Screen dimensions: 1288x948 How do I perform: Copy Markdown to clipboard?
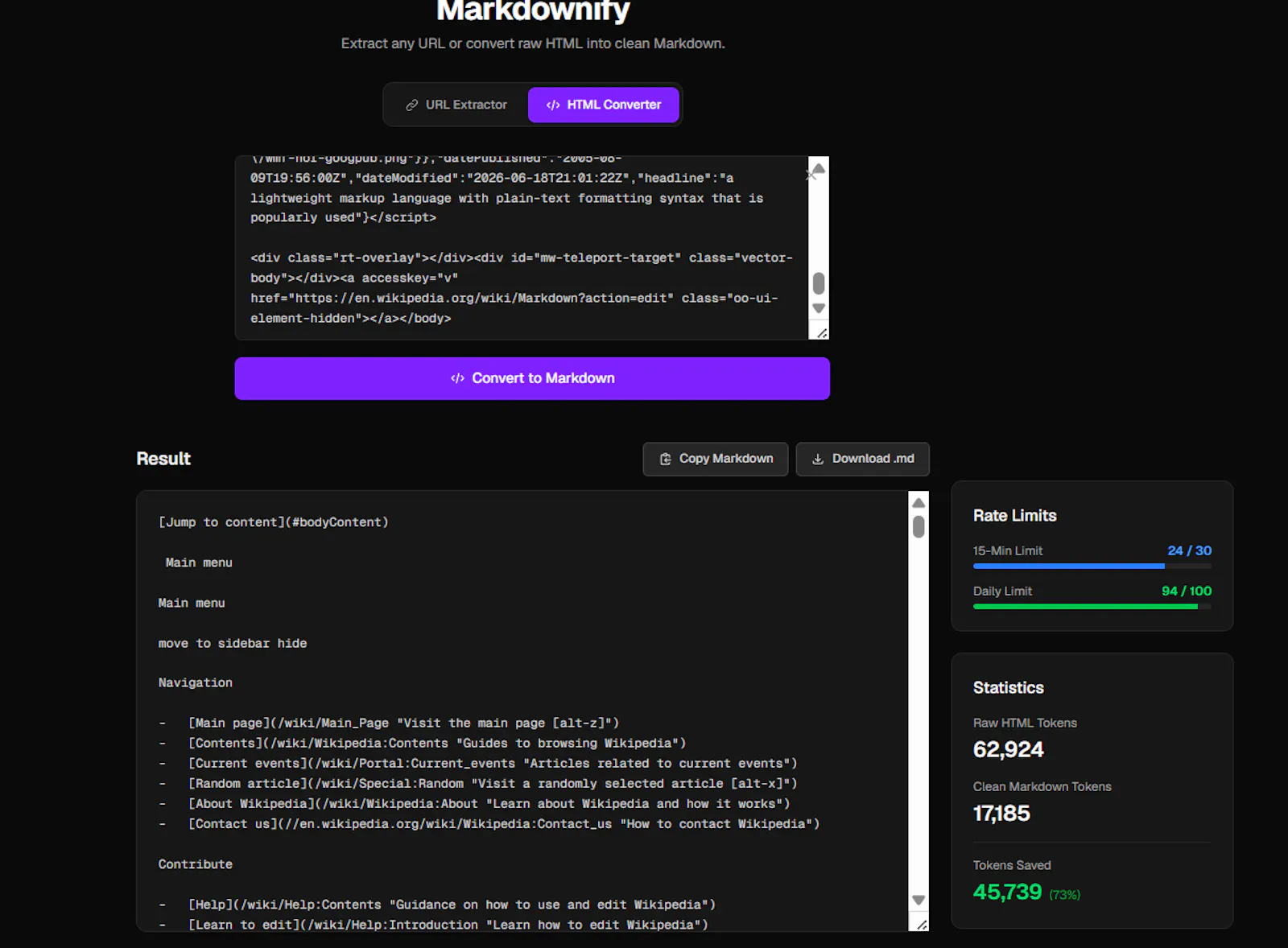coord(716,459)
